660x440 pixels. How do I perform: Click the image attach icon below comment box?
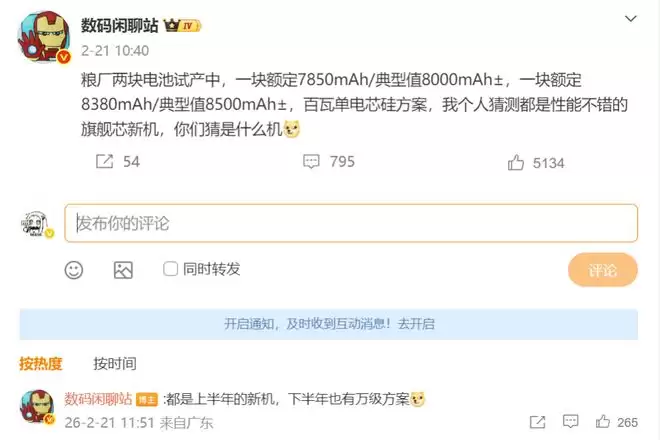pos(123,270)
